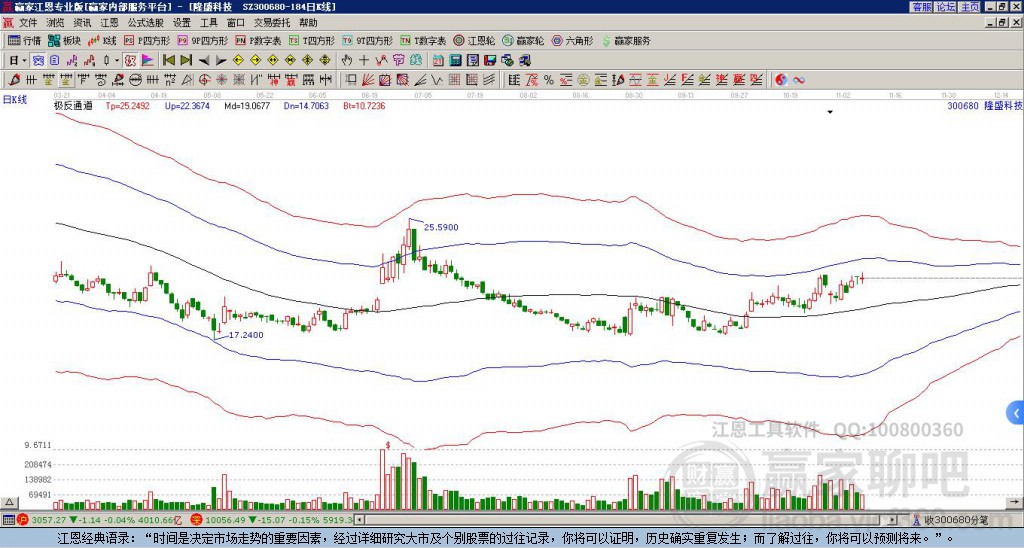Click the red $ marker above volume
The width and height of the screenshot is (1024, 548).
(388, 445)
